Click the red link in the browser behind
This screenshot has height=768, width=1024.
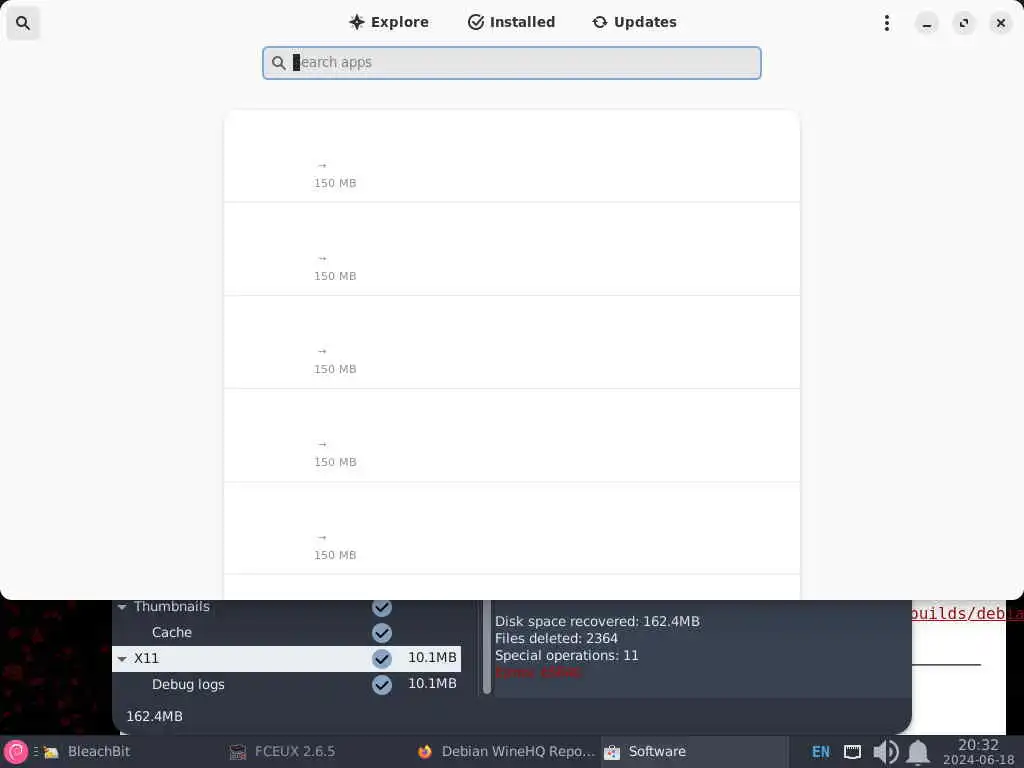pyautogui.click(x=967, y=614)
